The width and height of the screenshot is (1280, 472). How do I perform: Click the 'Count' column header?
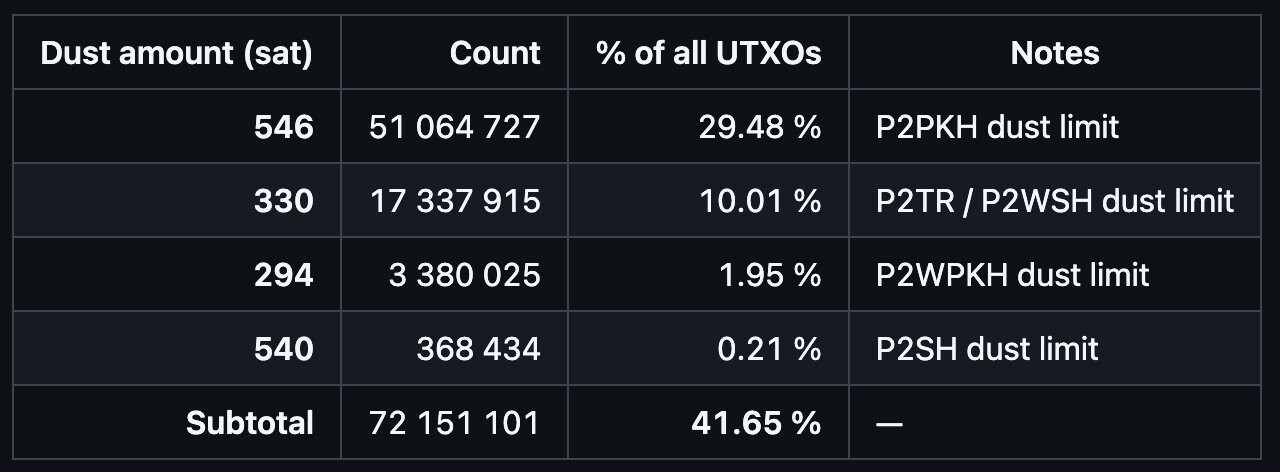click(495, 53)
